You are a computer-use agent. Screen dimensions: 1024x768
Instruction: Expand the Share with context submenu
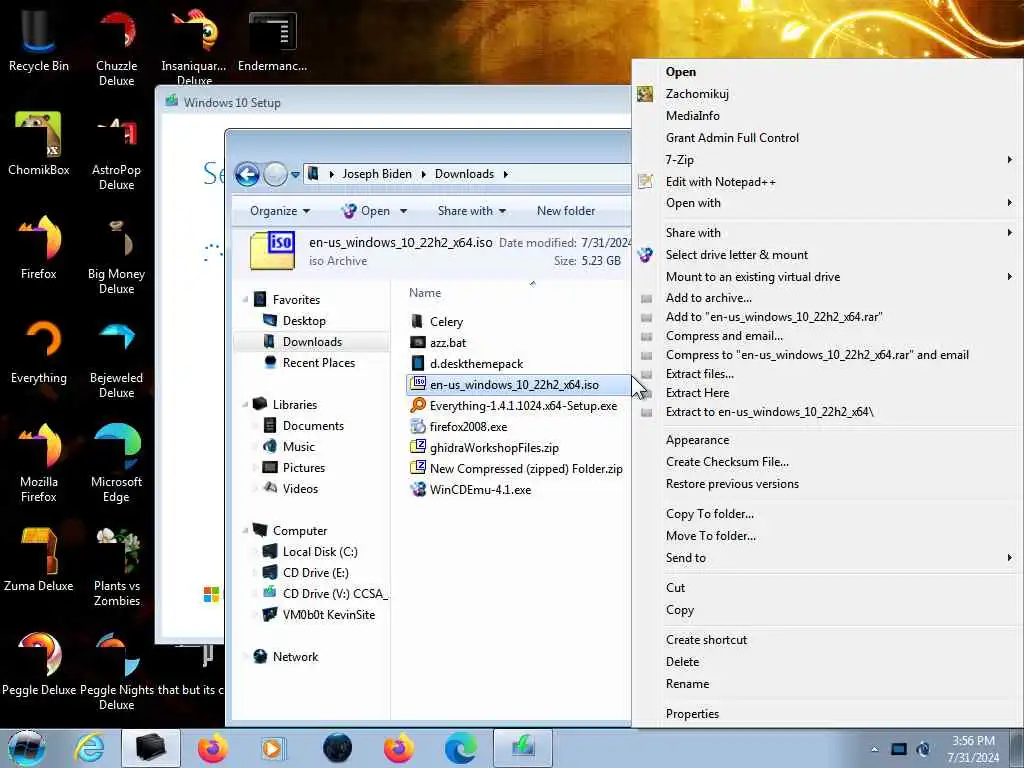(x=827, y=233)
